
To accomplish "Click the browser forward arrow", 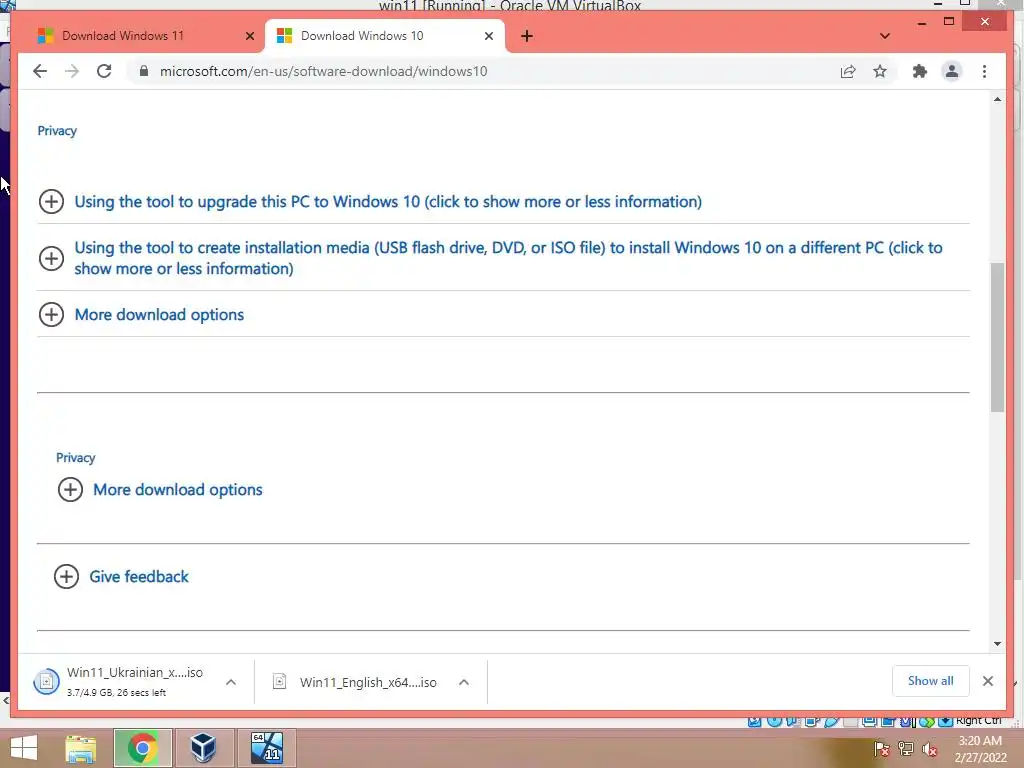I will (x=72, y=71).
